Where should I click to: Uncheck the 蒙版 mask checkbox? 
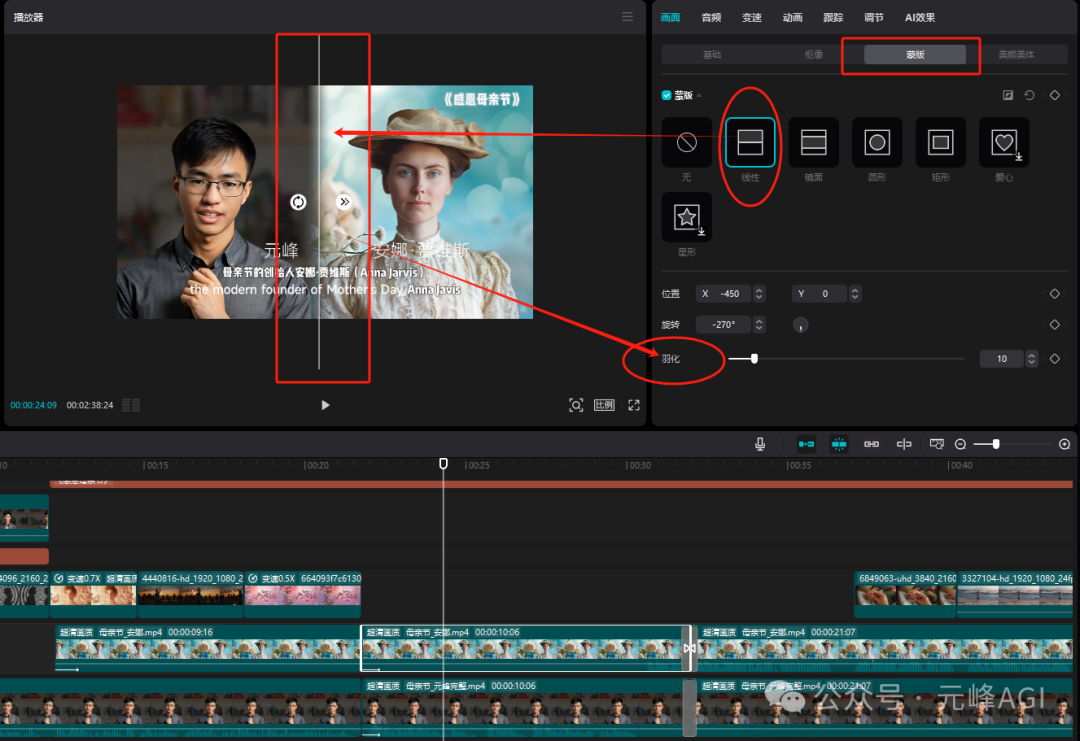click(666, 95)
